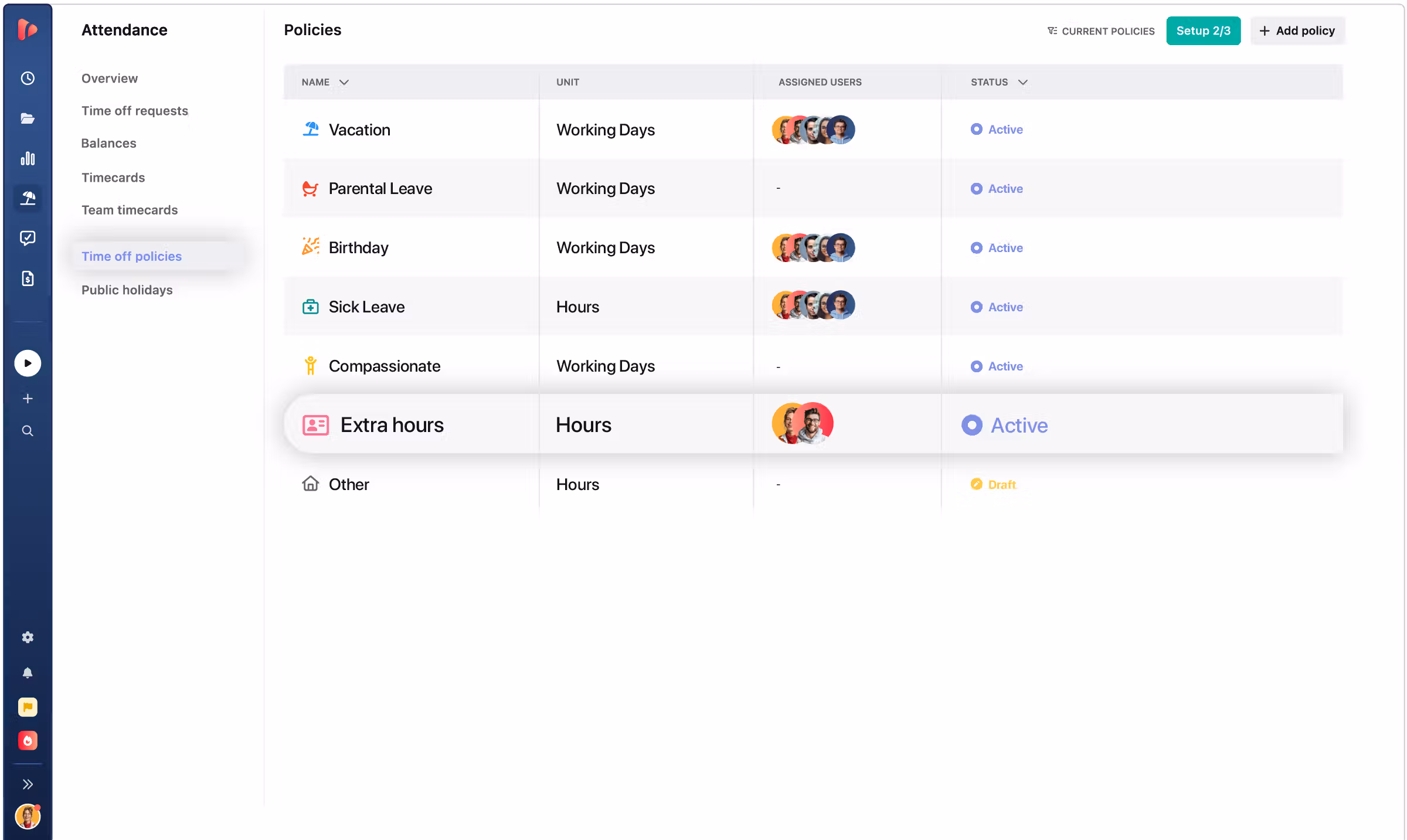Open Time off requests page
The image size is (1407, 840).
point(135,111)
